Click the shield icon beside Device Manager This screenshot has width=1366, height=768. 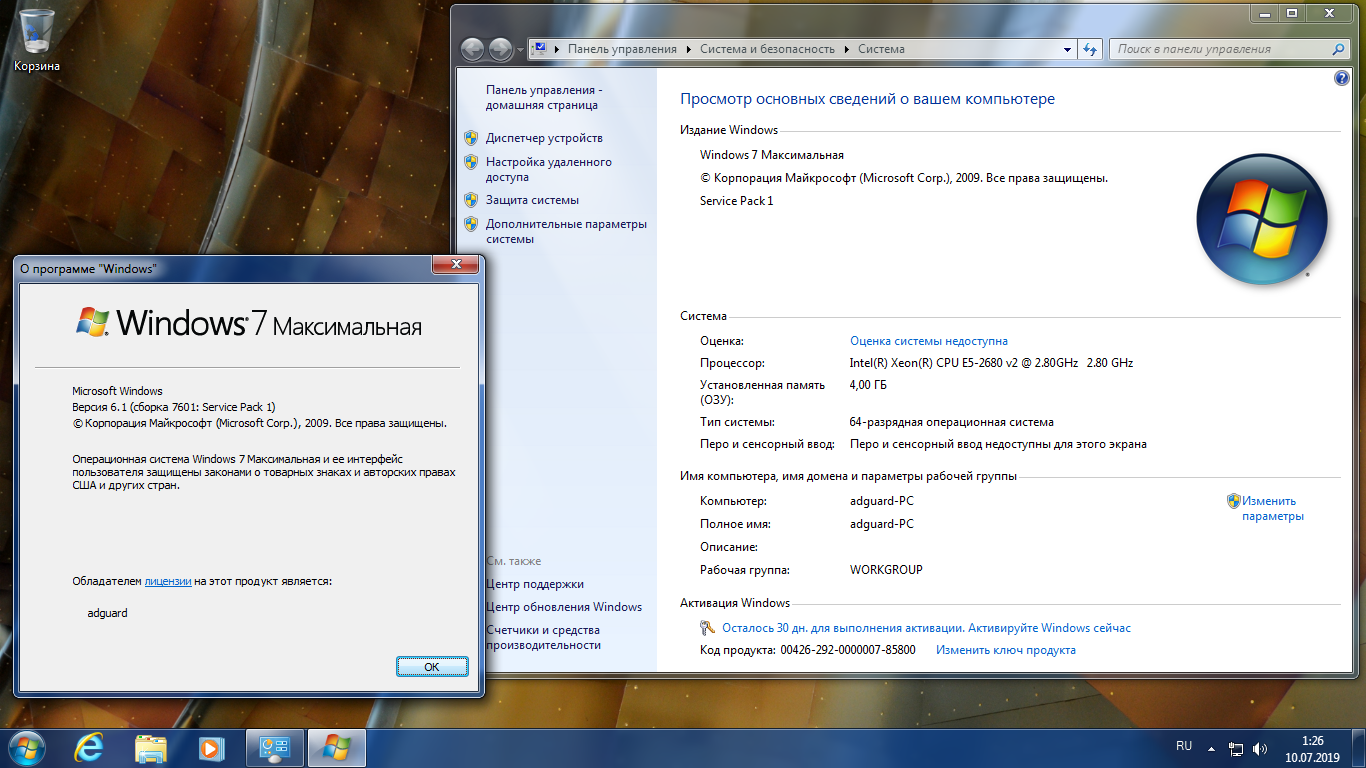[471, 138]
